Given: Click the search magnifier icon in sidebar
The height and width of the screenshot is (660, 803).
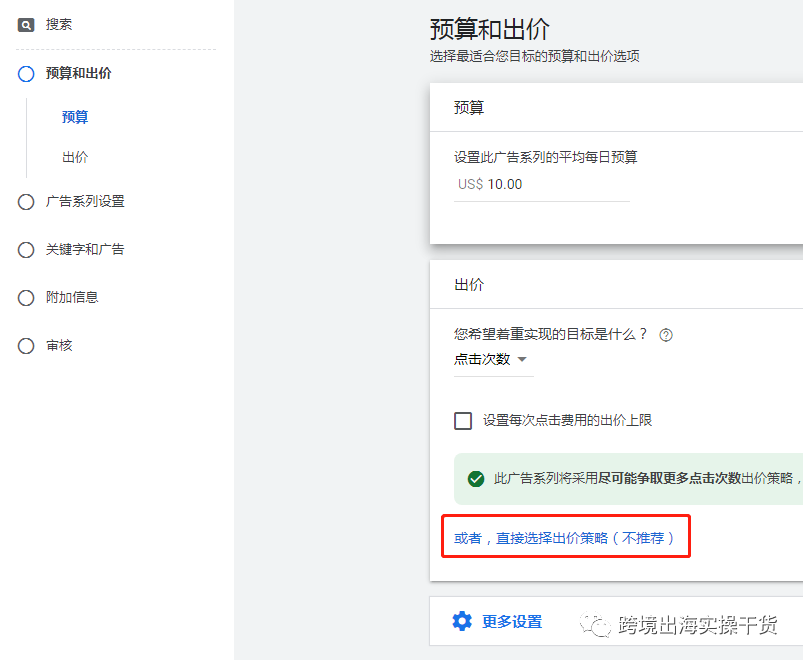Looking at the screenshot, I should click(25, 24).
